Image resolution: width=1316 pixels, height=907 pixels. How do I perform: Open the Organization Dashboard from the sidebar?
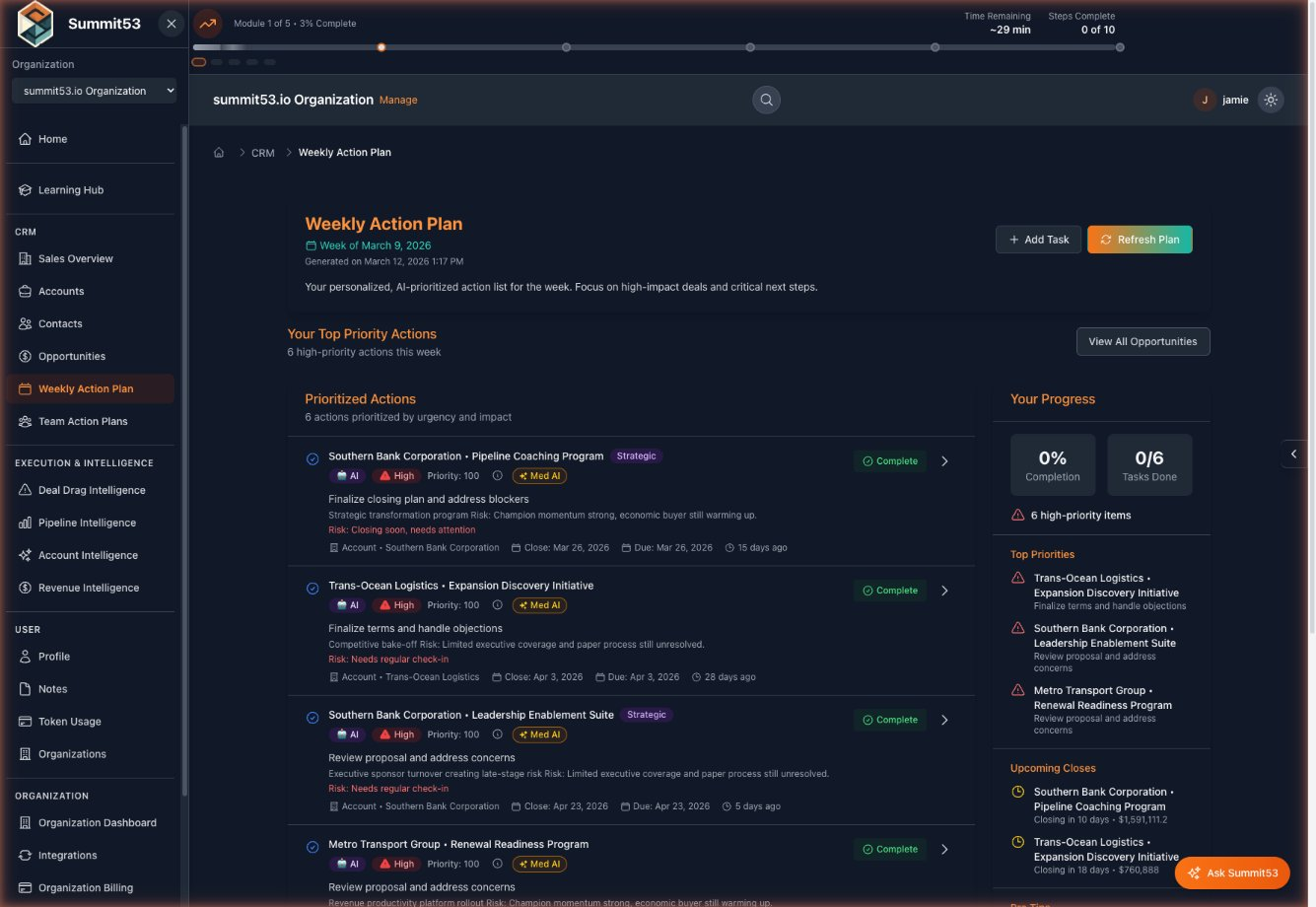pyautogui.click(x=98, y=822)
